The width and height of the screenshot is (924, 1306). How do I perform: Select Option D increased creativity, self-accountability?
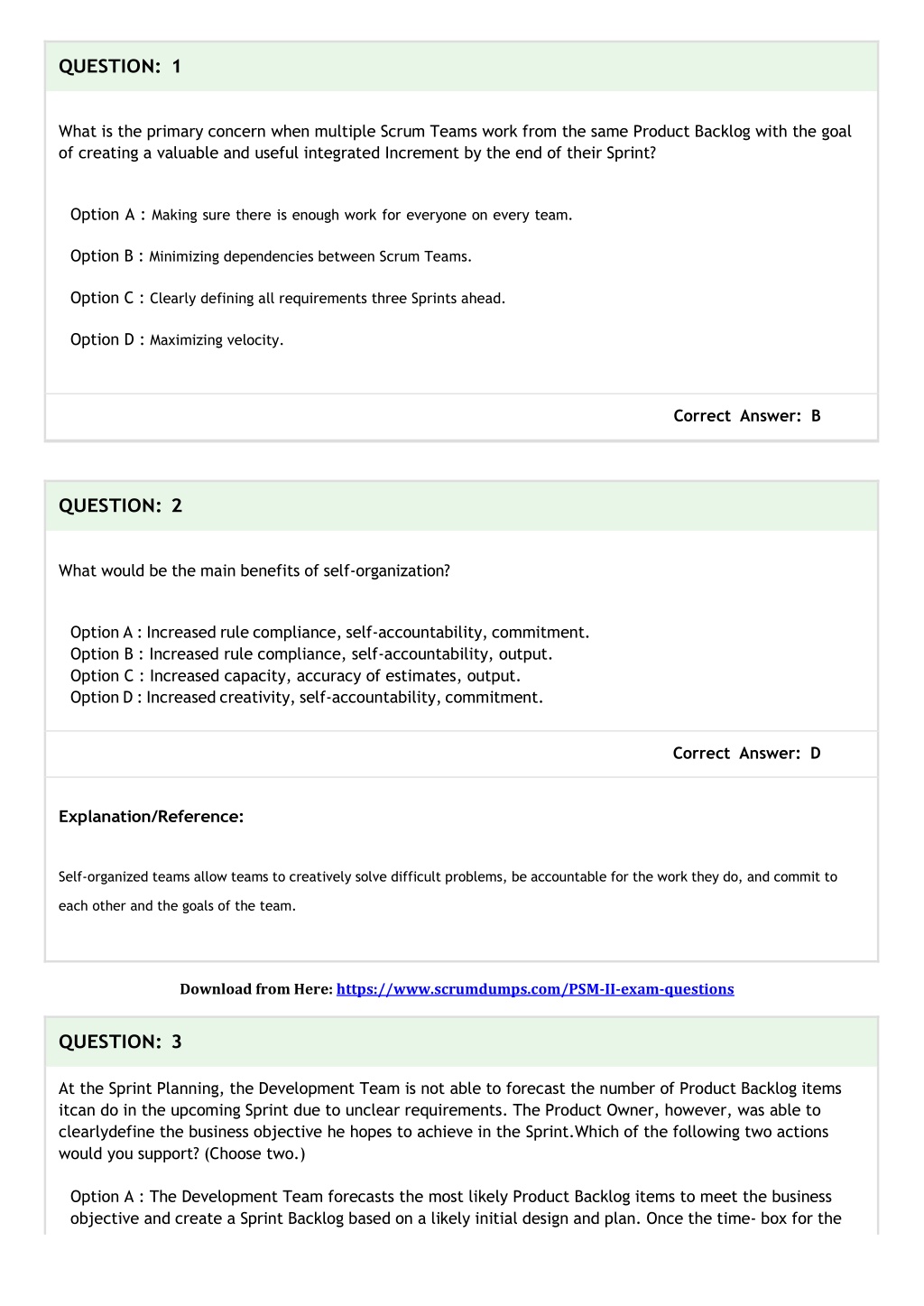click(307, 698)
